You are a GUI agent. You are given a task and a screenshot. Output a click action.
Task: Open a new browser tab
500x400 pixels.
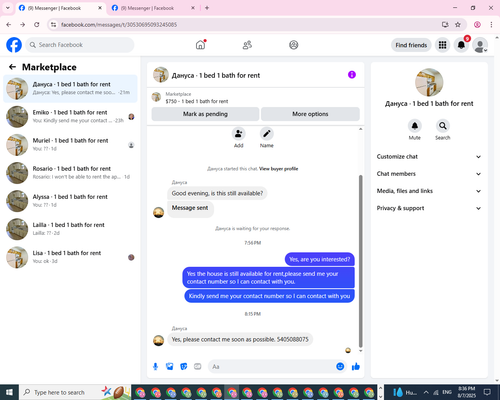(x=207, y=8)
